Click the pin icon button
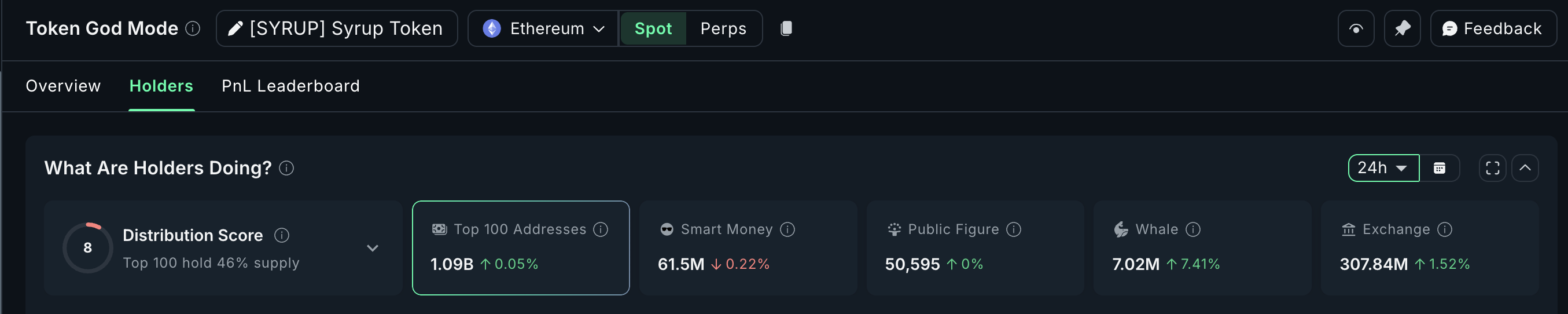Image resolution: width=1568 pixels, height=314 pixels. click(x=1402, y=28)
